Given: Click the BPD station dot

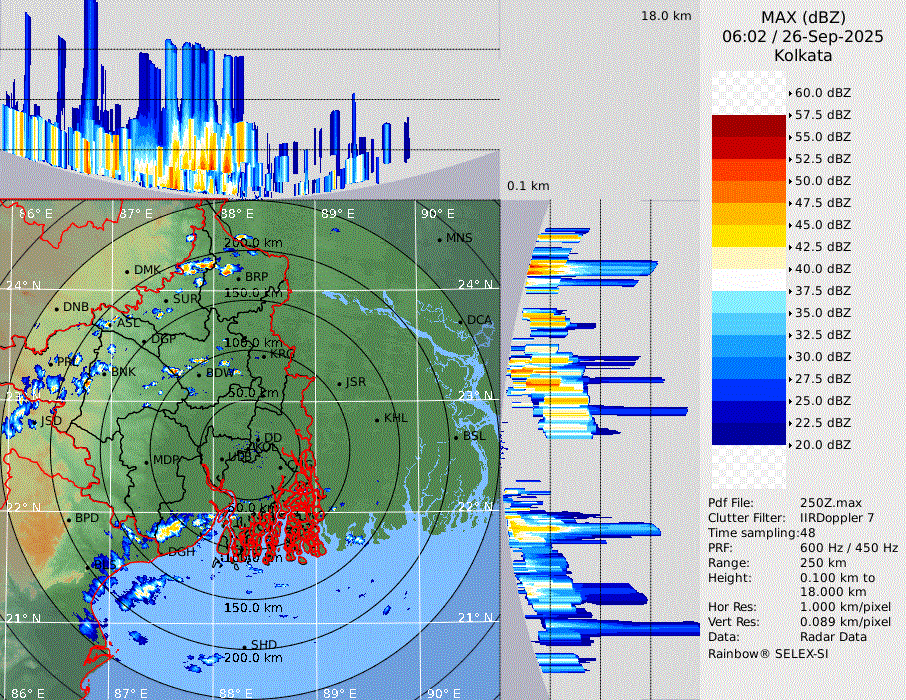Looking at the screenshot, I should 69,519.
